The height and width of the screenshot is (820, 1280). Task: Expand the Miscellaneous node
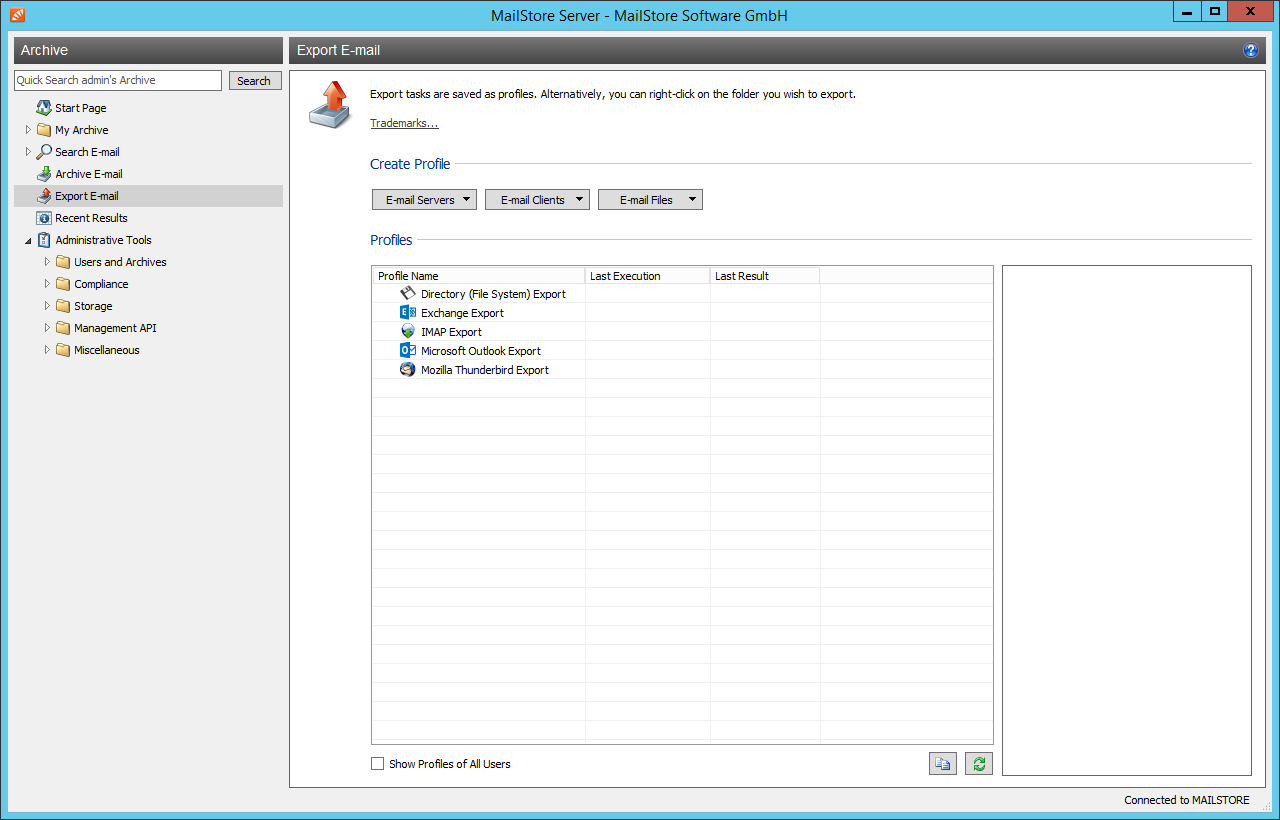click(x=47, y=350)
